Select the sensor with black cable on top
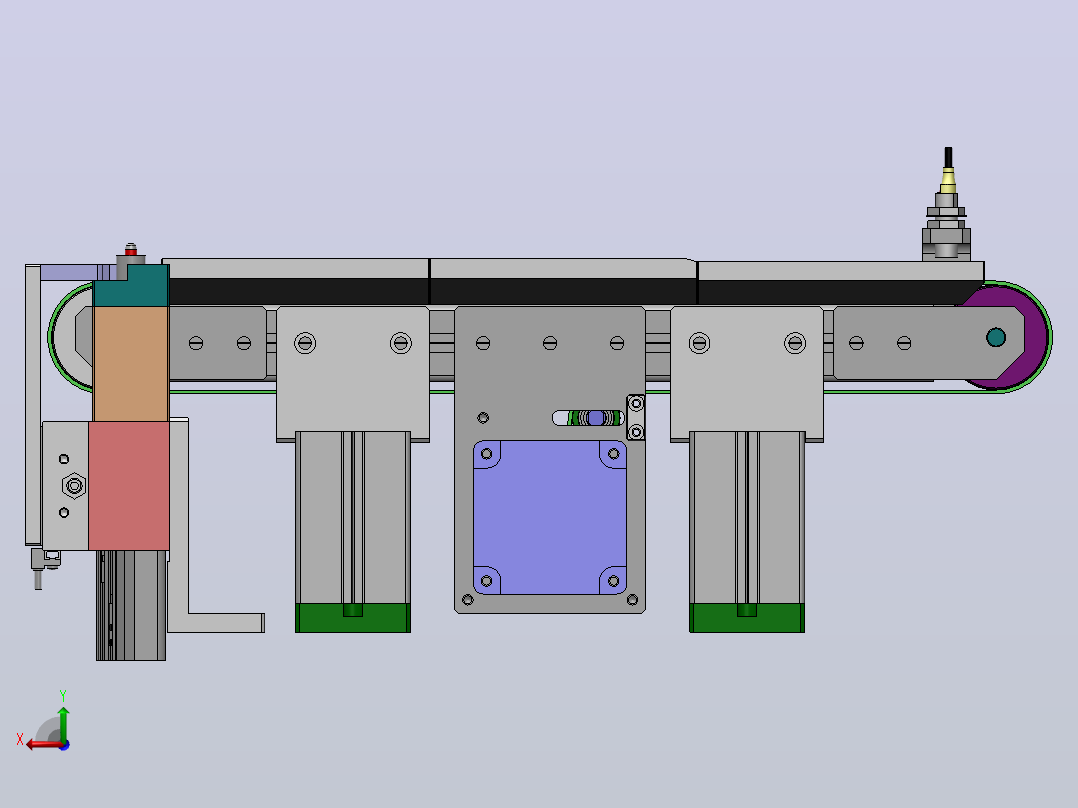Screen dimensions: 1078x808 click(x=947, y=205)
